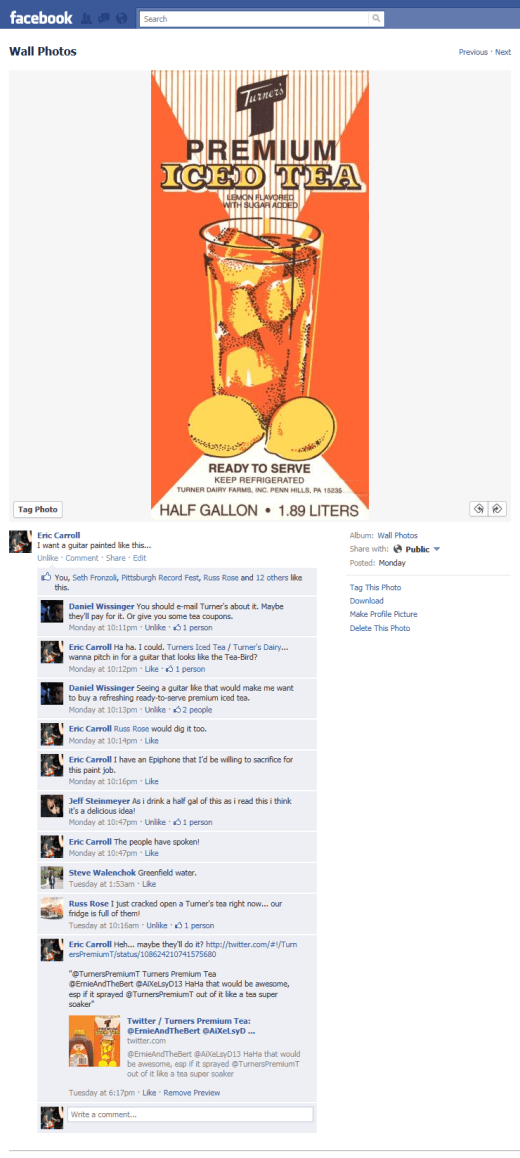Open the messages icon in header
The height and width of the screenshot is (1158, 520).
point(105,18)
